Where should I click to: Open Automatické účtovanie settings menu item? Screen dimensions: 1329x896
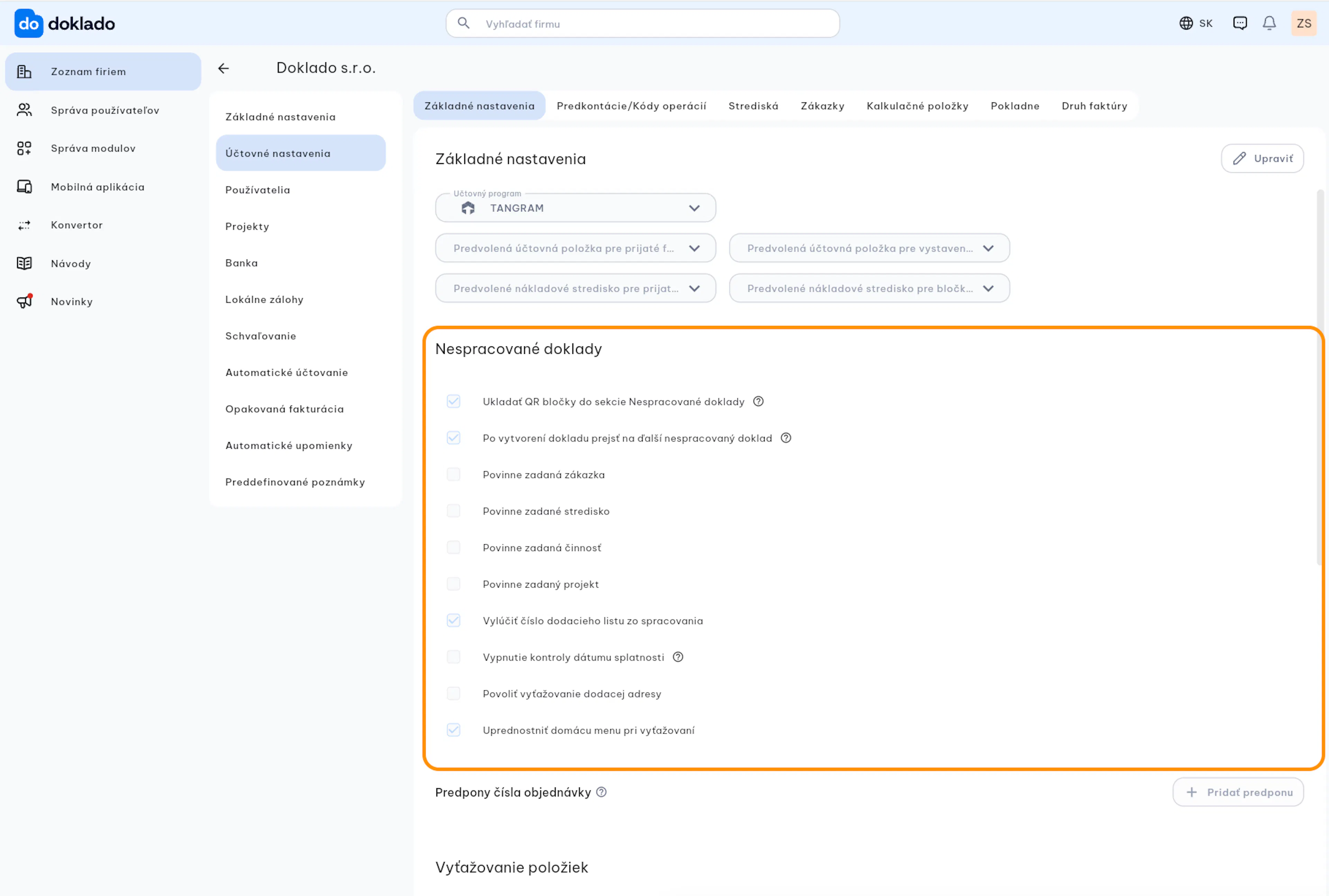coord(286,373)
